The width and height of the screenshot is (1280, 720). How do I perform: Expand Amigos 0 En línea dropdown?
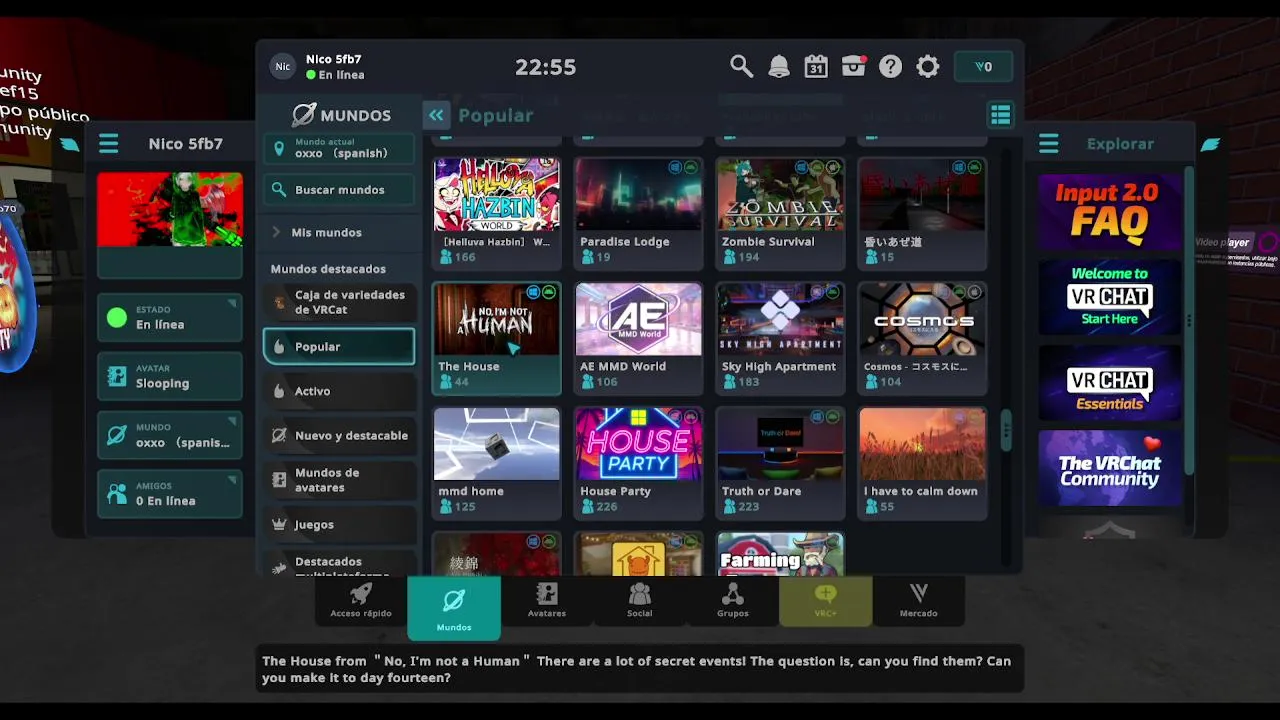click(170, 494)
